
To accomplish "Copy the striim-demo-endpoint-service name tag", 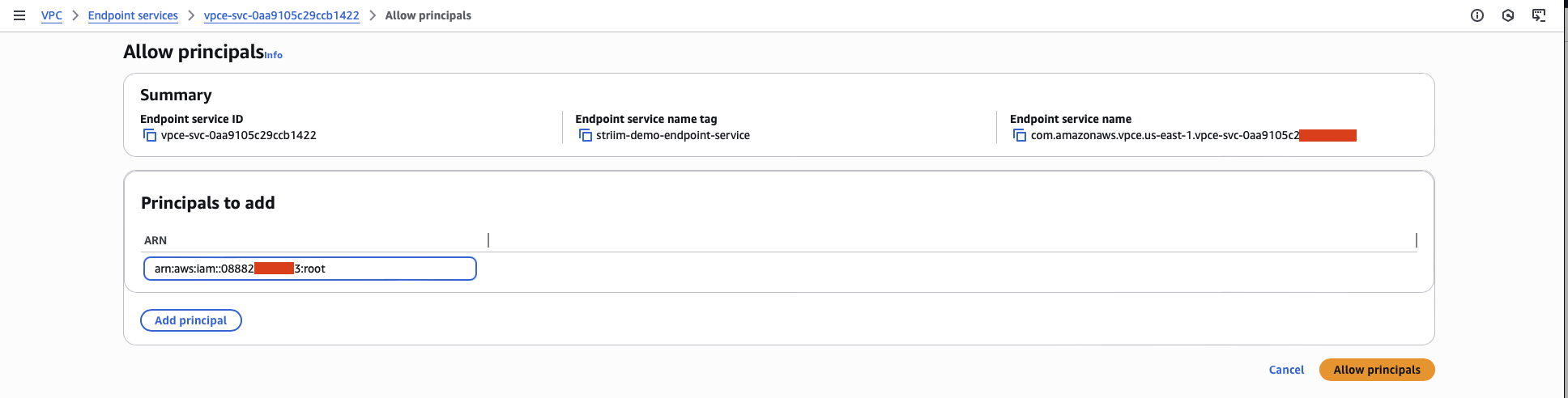I will [x=585, y=135].
